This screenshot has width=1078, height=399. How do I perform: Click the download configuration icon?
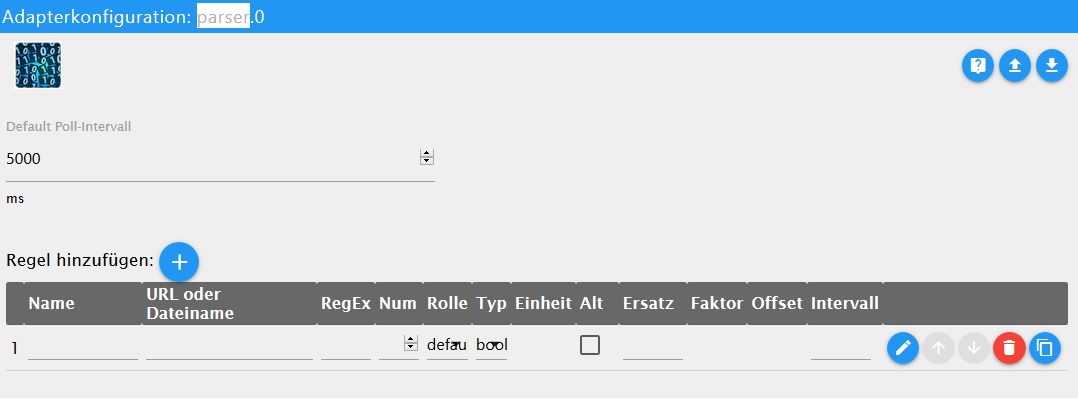coord(1052,66)
